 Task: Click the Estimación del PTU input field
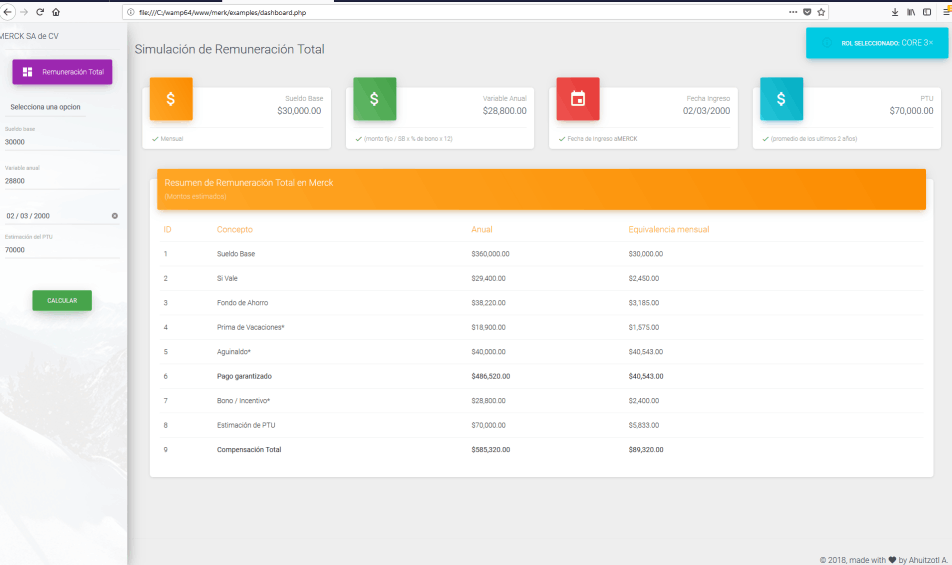[x=60, y=250]
